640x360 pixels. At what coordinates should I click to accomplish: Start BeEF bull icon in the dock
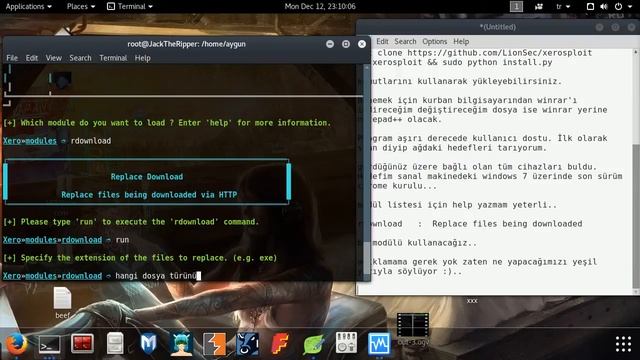pos(247,344)
